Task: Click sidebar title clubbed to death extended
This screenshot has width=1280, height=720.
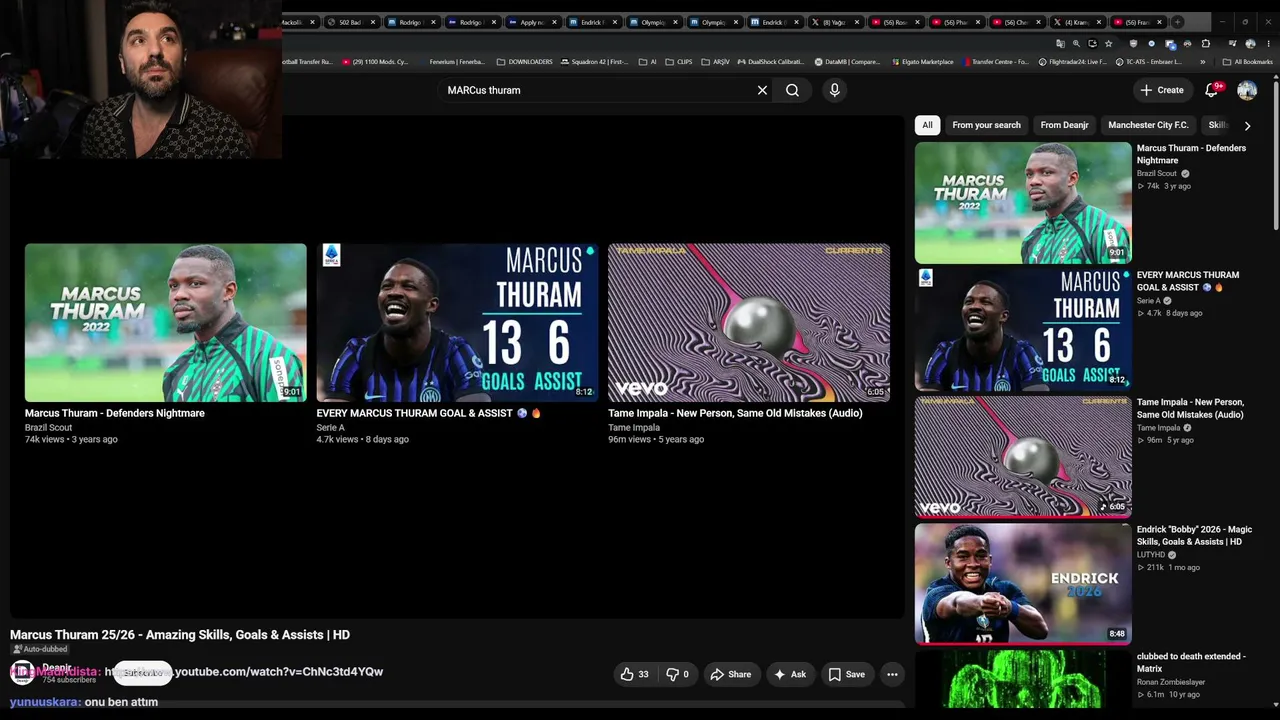Action: [x=1191, y=662]
